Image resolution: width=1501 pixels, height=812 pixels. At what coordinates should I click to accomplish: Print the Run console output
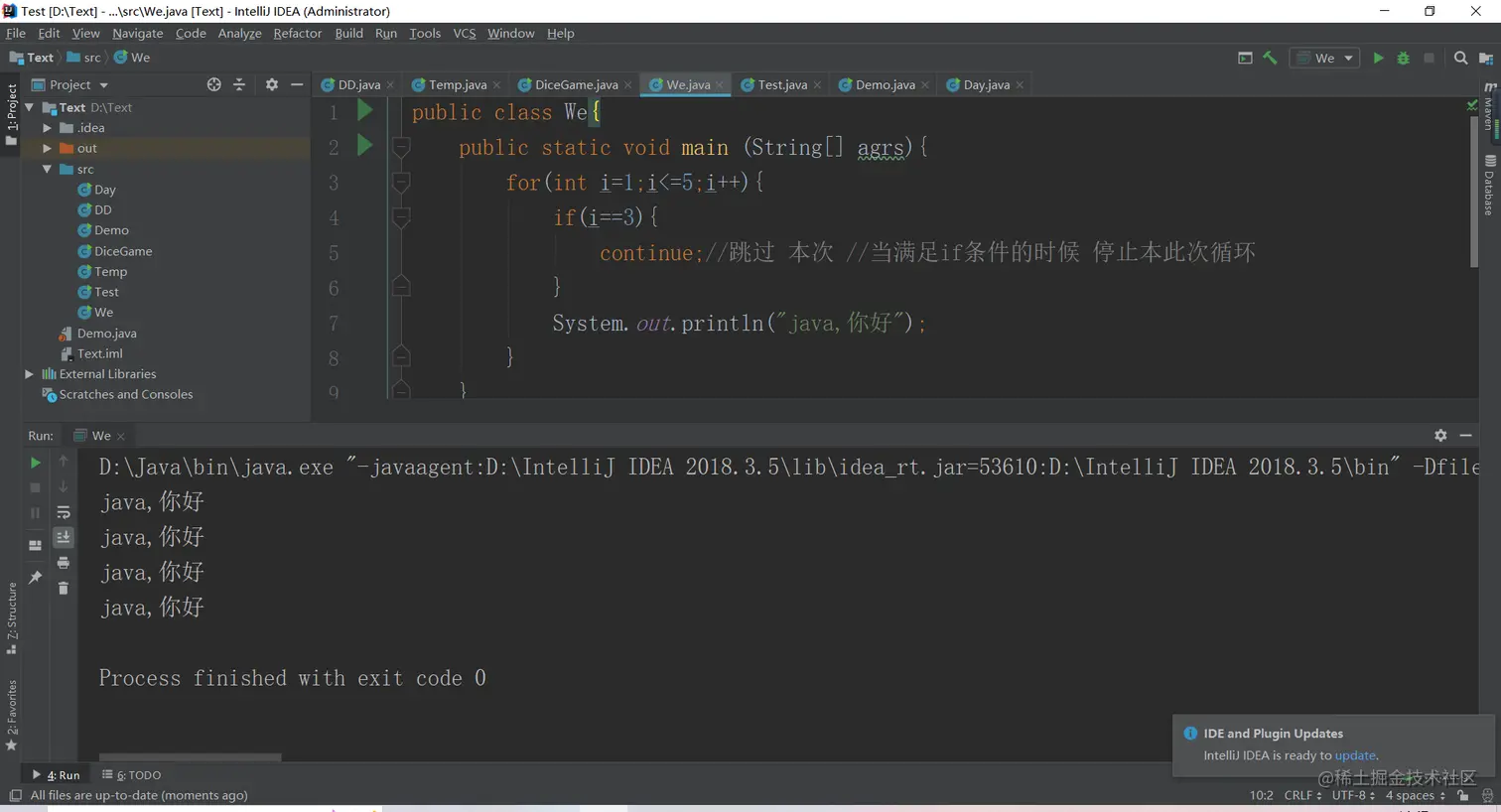pyautogui.click(x=64, y=563)
